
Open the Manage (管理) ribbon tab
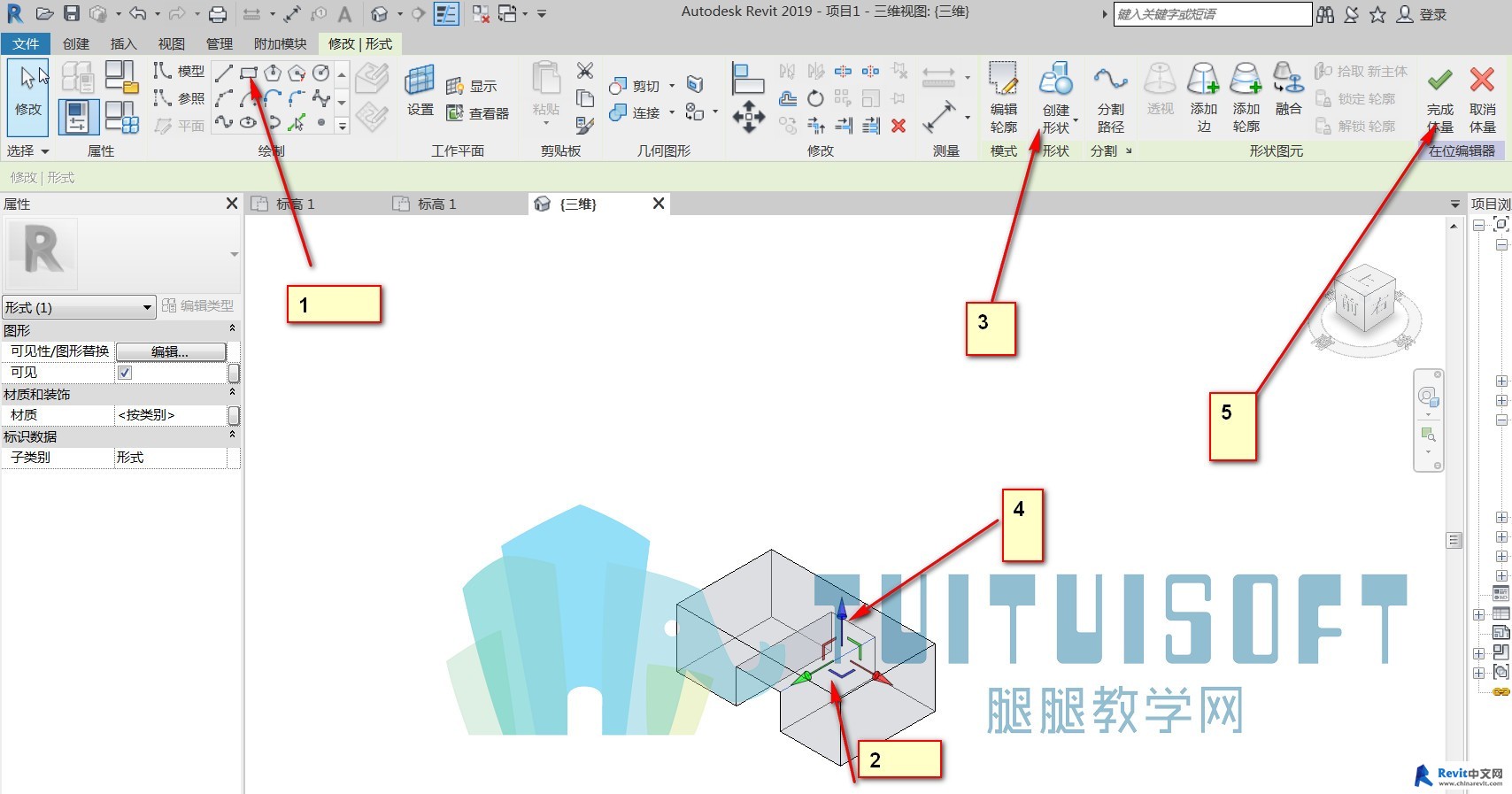coord(220,43)
